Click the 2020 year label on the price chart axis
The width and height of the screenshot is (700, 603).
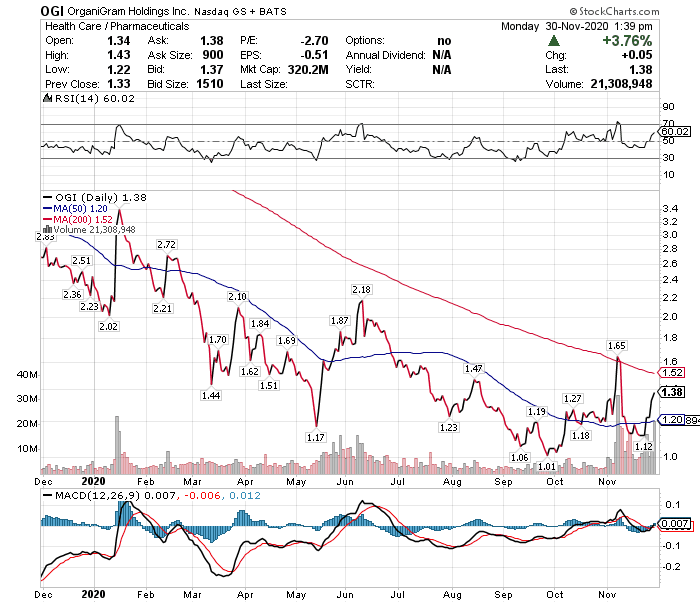93,482
